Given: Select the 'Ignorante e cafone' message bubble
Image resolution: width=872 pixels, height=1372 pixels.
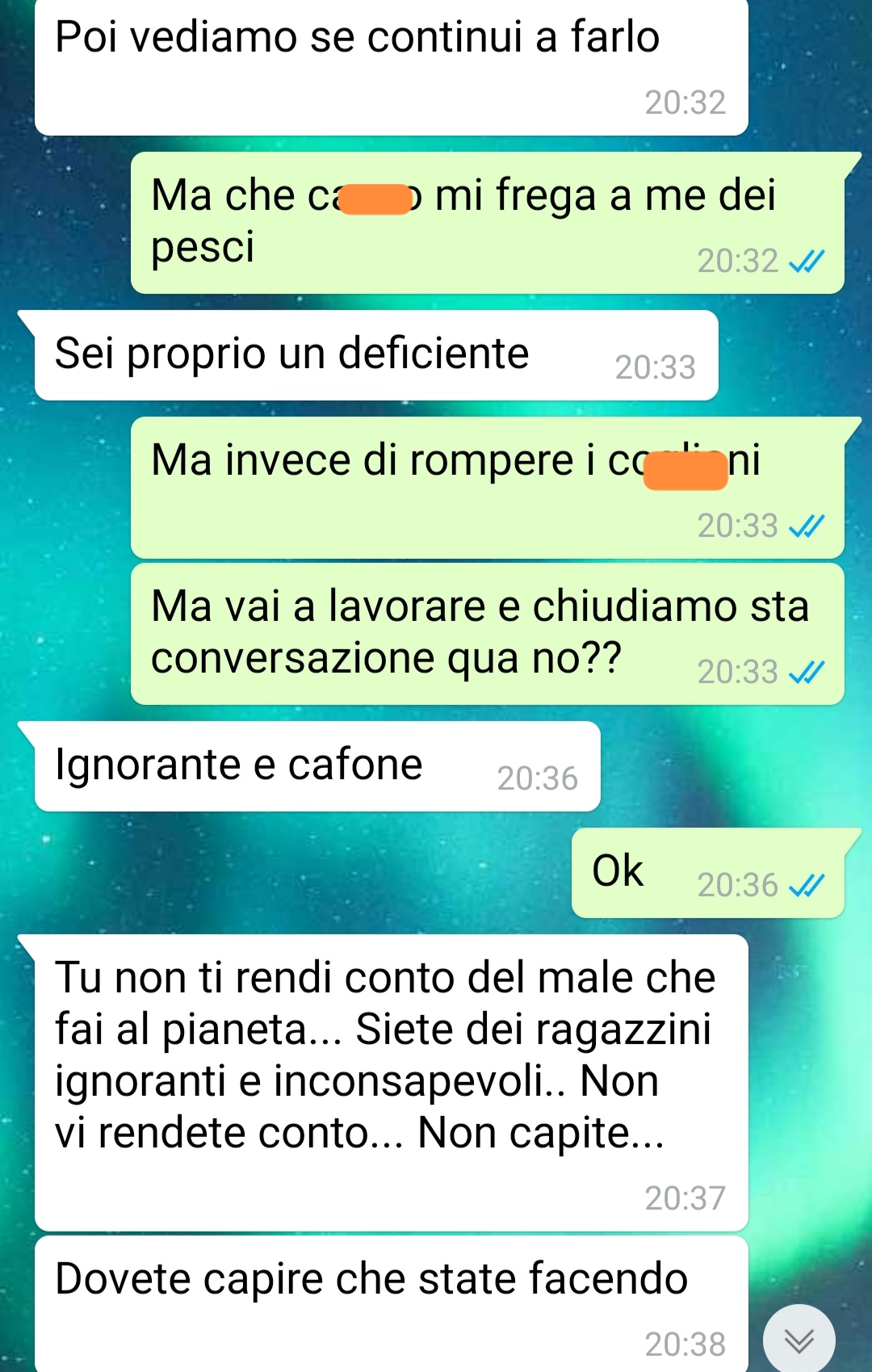Looking at the screenshot, I should [317, 766].
